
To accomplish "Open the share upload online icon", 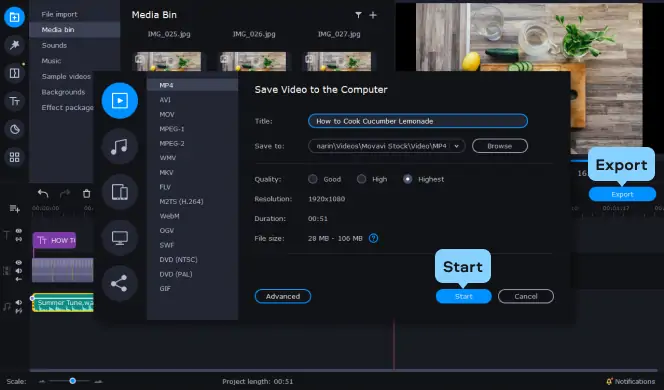I will 119,283.
